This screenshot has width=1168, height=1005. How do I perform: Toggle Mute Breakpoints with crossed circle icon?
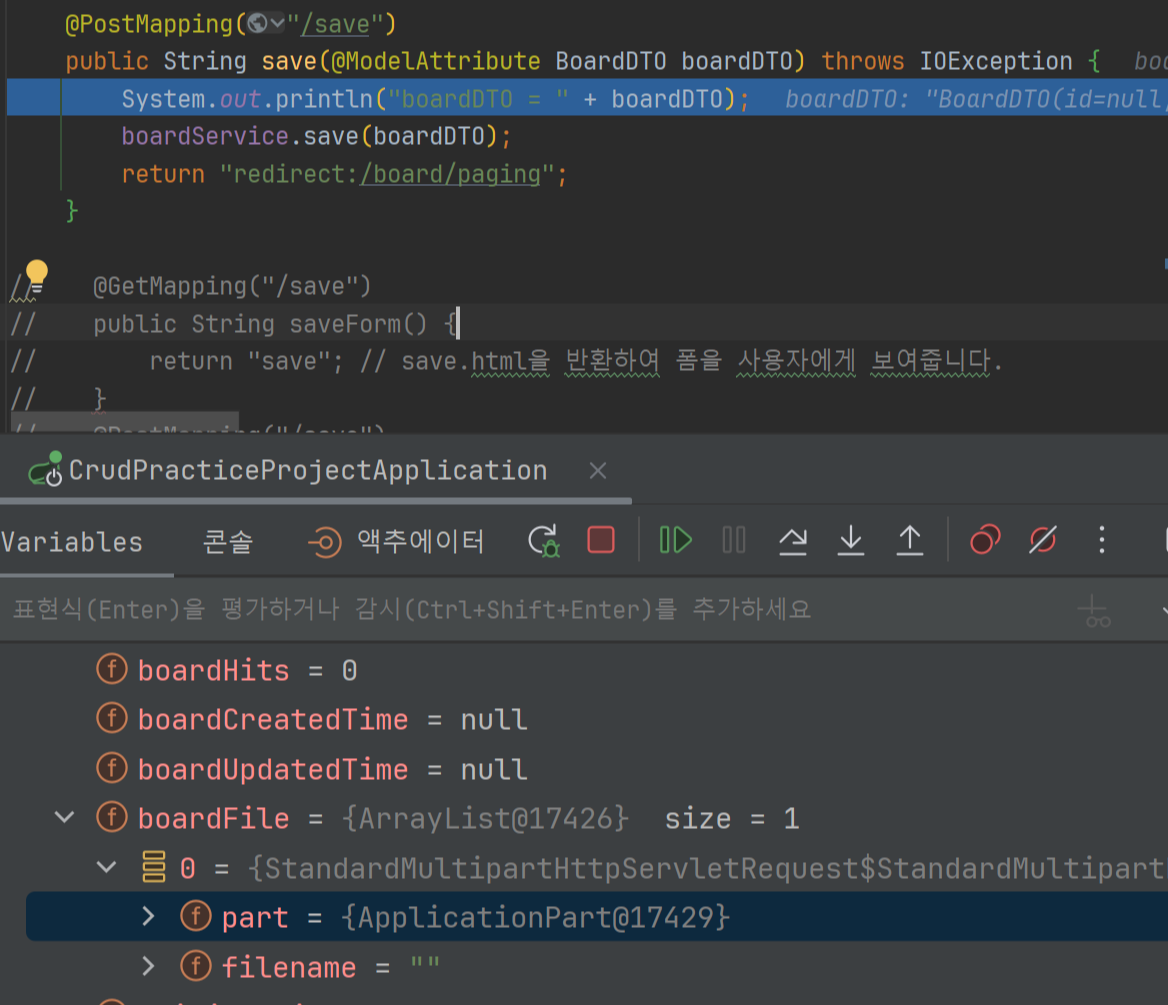tap(1041, 540)
